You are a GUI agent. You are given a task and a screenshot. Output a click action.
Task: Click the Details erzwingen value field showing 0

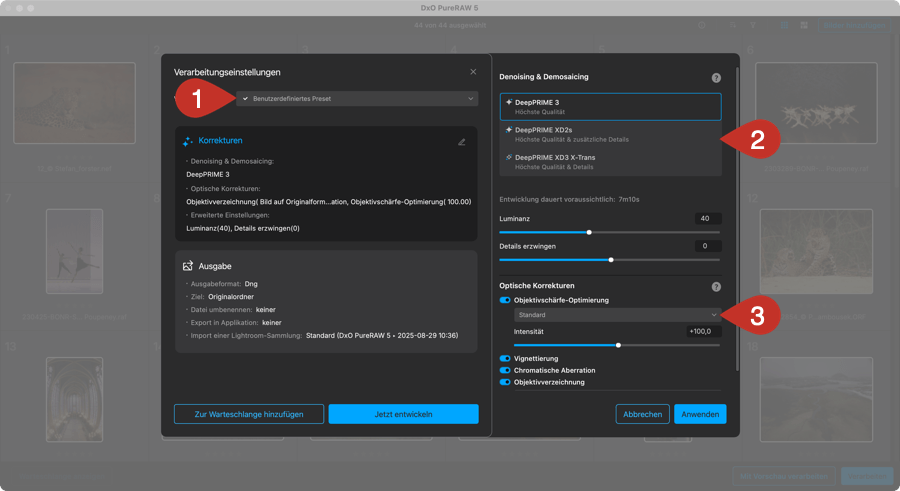[x=708, y=246]
